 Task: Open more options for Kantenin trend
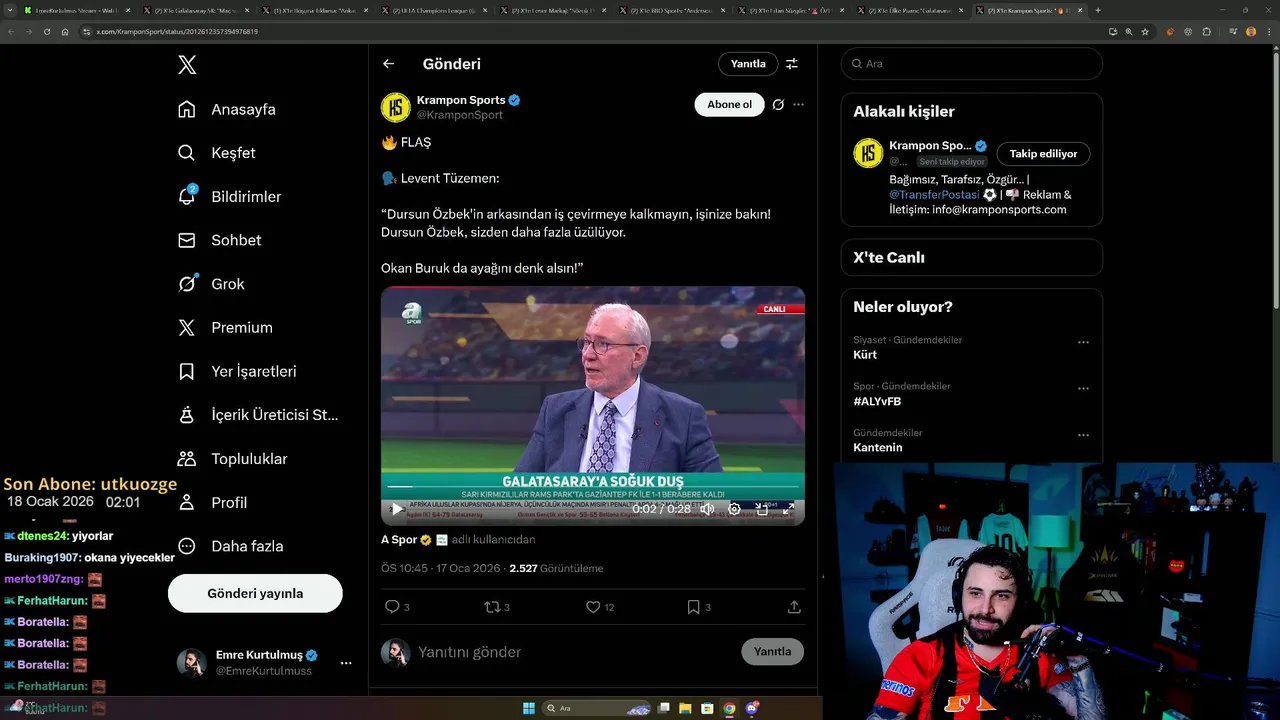[1083, 436]
